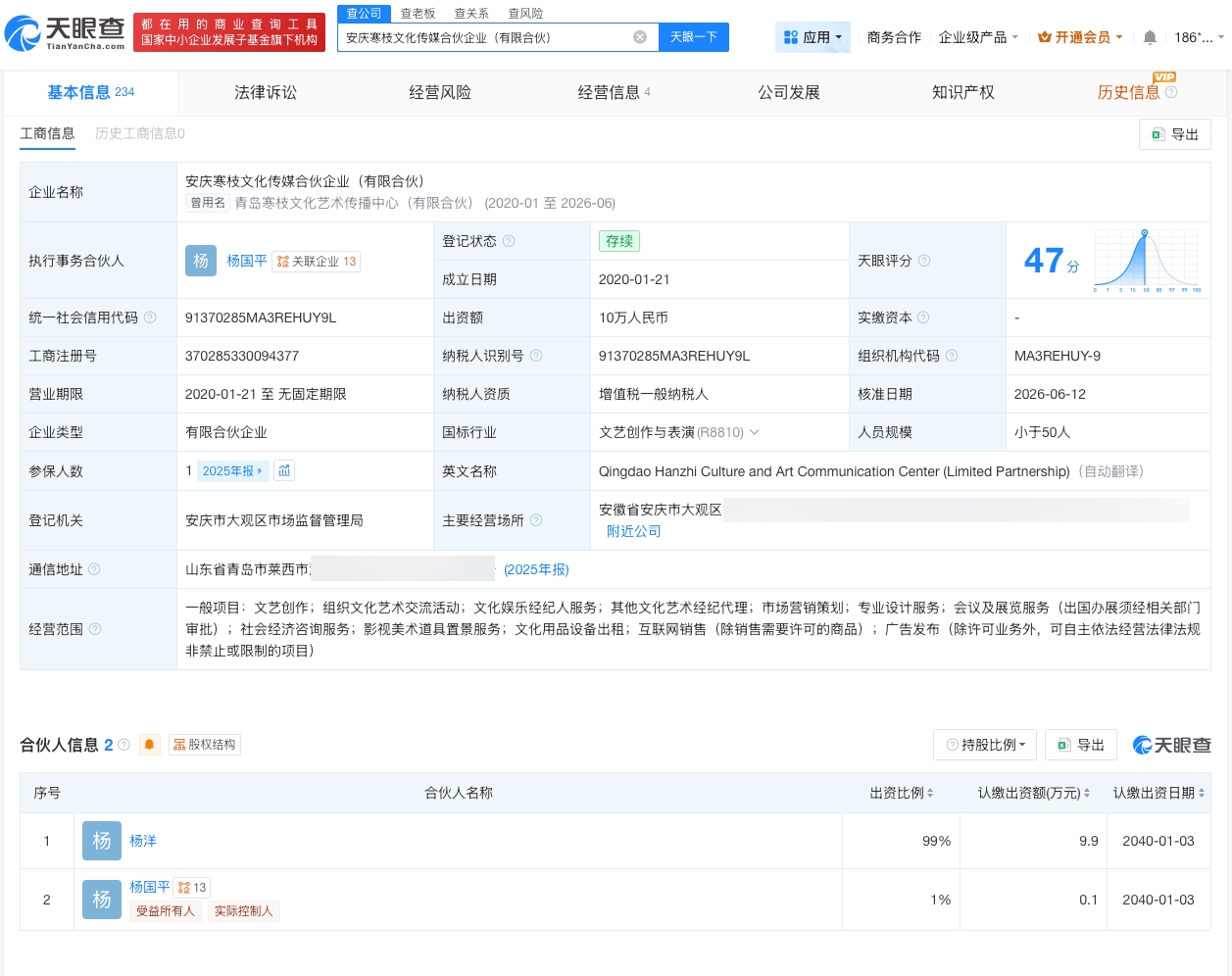
Task: Click help icon beside 合伙人信息
Action: [124, 745]
